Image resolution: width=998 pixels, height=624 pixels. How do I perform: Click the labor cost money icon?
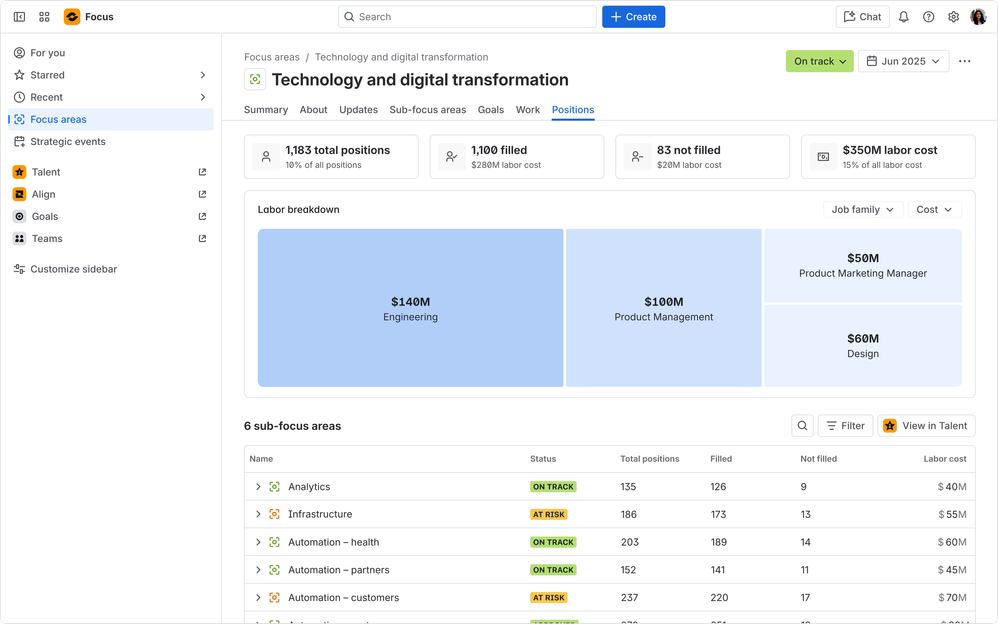click(x=823, y=157)
